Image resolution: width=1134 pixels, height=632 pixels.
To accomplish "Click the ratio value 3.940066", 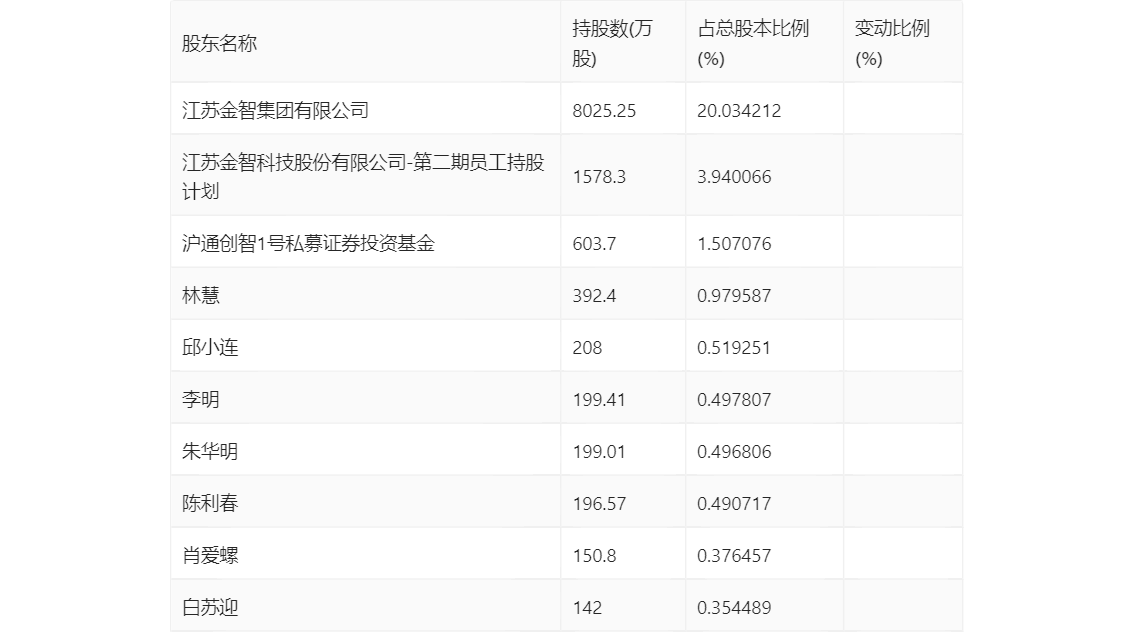I will 734,177.
